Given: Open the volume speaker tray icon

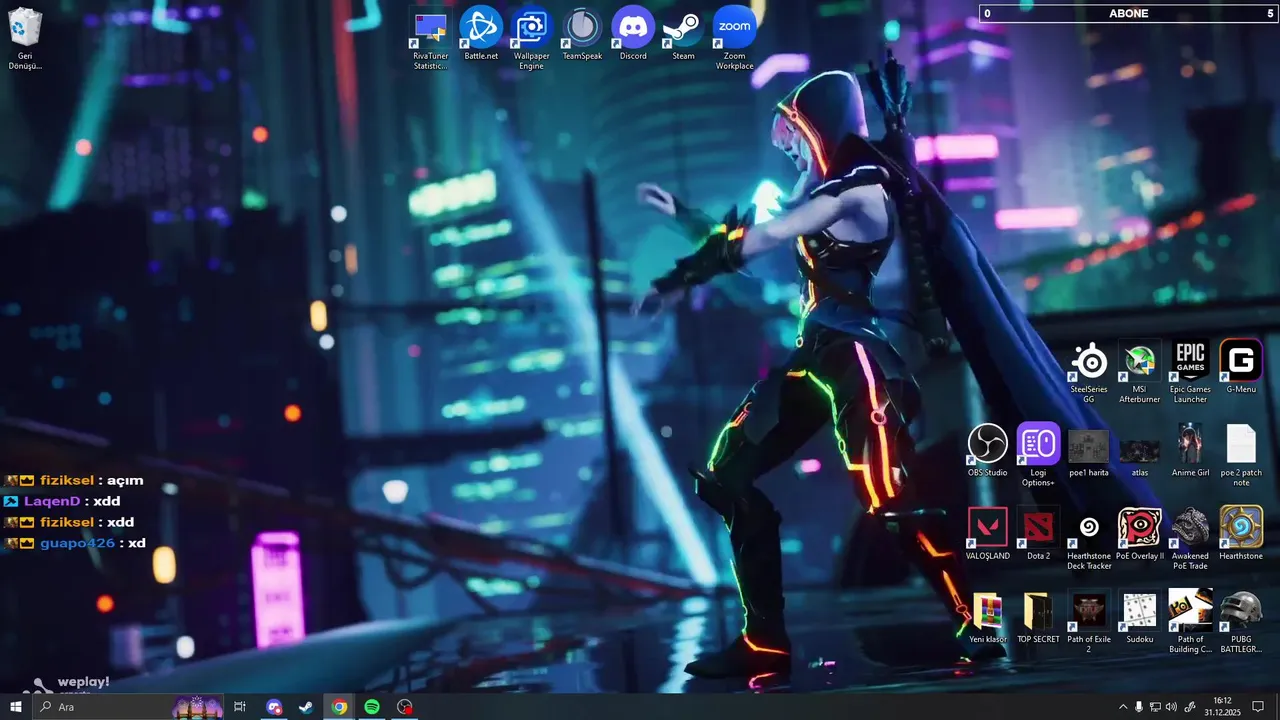Looking at the screenshot, I should click(x=1171, y=707).
